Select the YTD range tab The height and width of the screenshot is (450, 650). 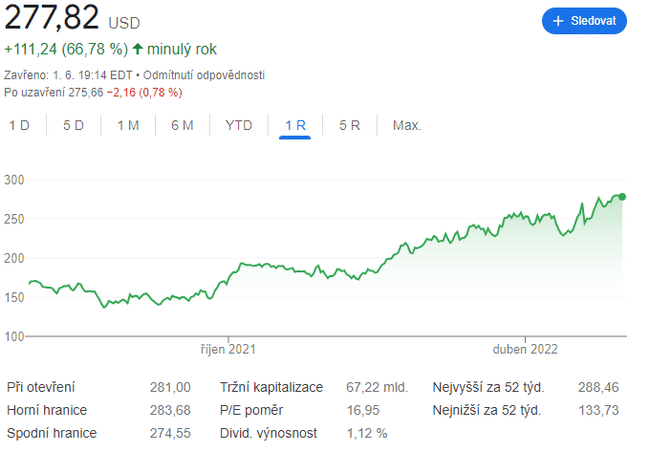click(239, 125)
